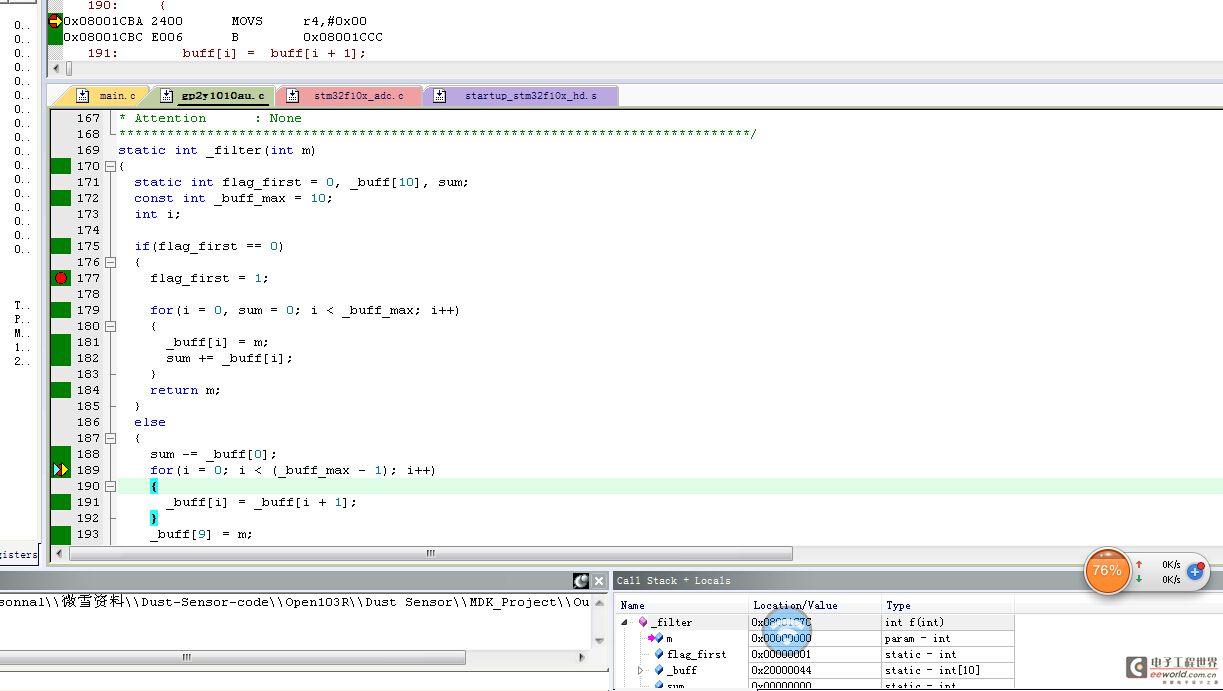Select the _filter function icon in call stack
Screen dimensions: 1223x691
643,622
